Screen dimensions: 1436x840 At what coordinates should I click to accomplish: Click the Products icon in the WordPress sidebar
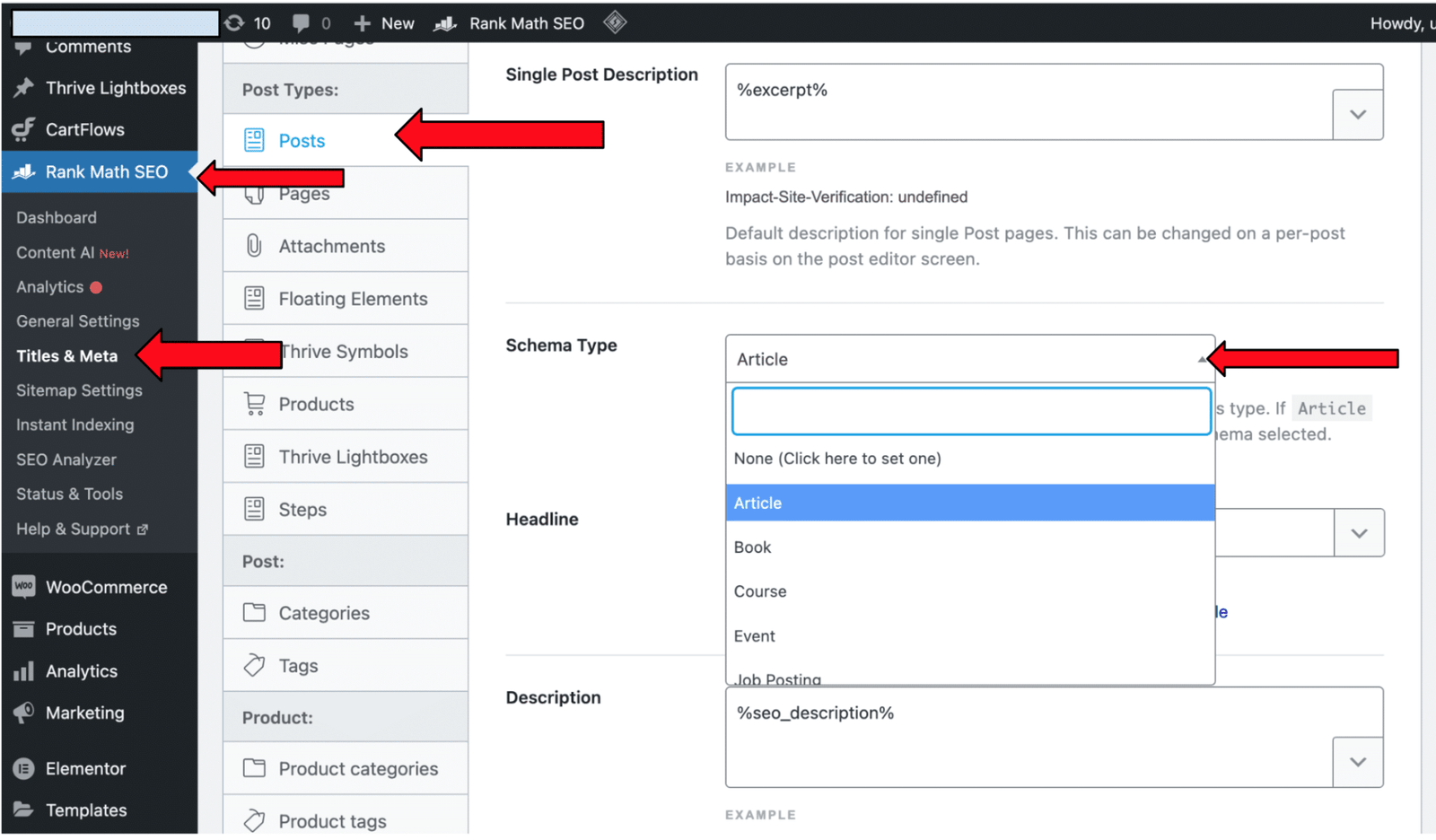[24, 629]
